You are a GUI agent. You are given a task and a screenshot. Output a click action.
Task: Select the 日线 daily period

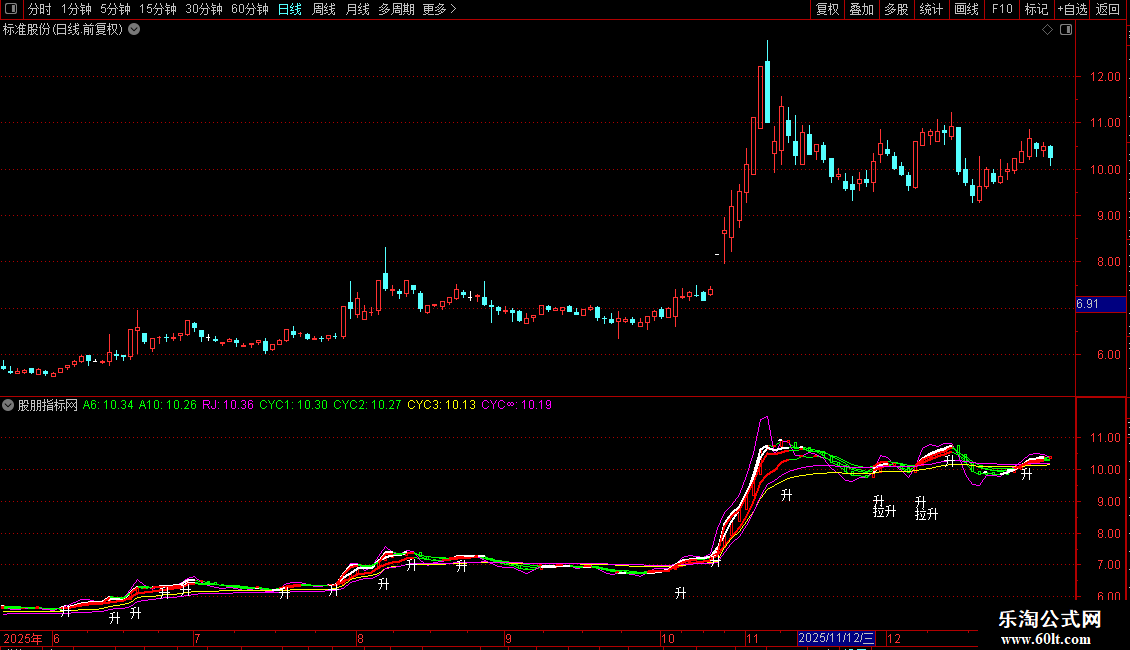point(290,9)
